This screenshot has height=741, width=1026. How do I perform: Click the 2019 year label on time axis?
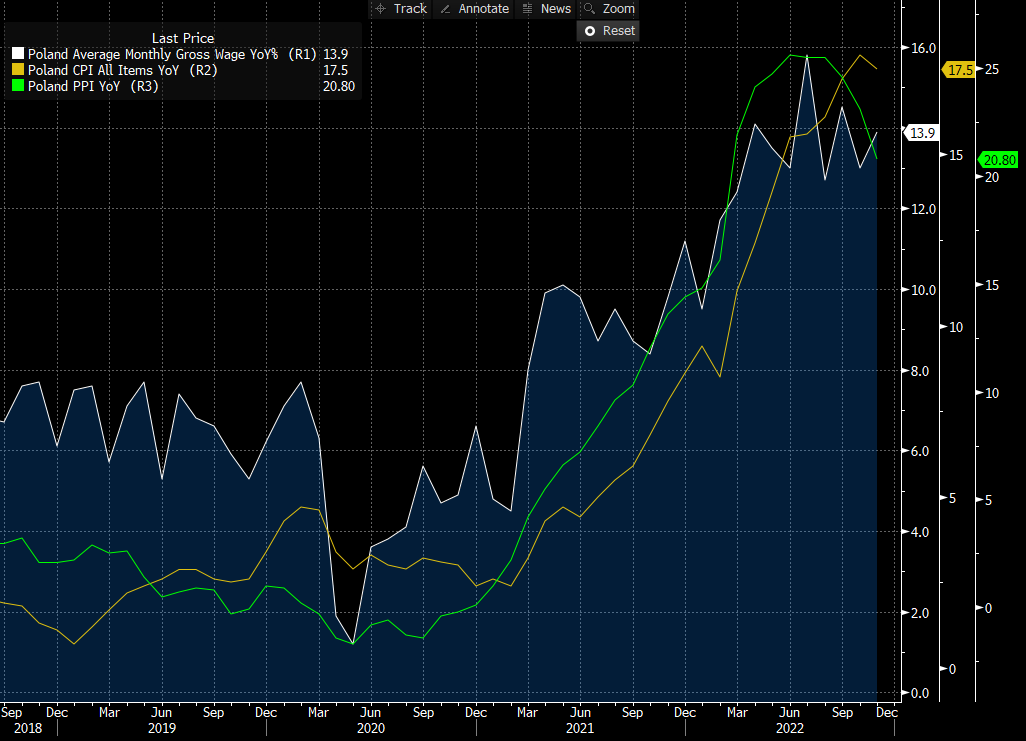point(162,729)
